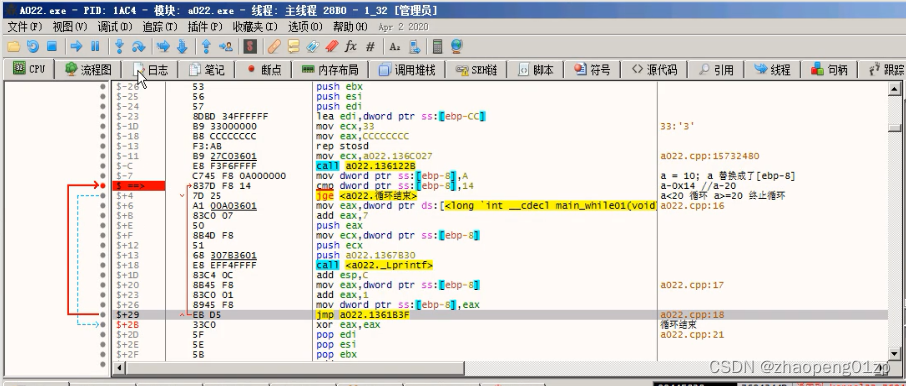Select the 'lea edi,dword ptr ss:[ebp-CC]' instruction
Screen dimensions: 906x386
point(401,117)
